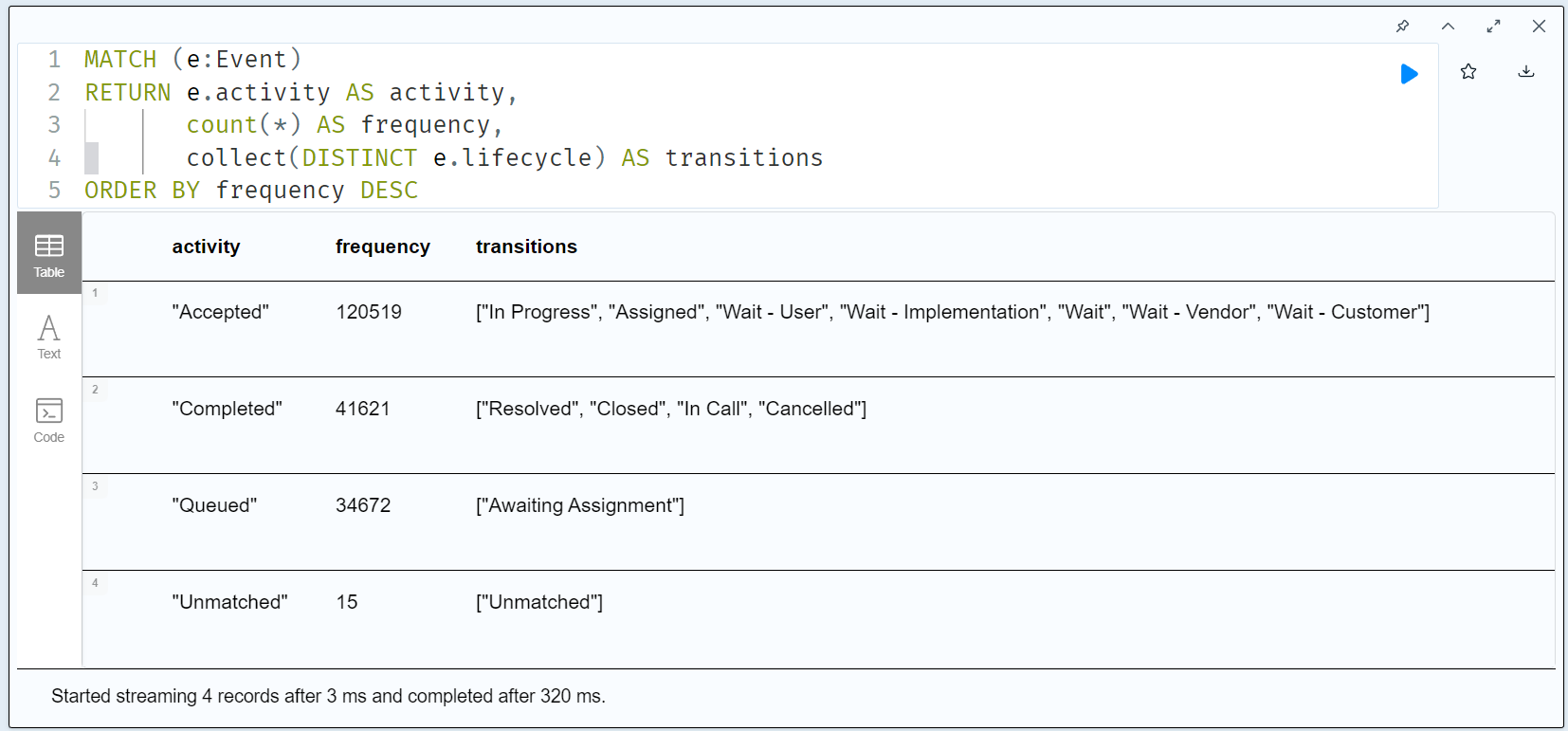Click the frequency column header
Image resolution: width=1568 pixels, height=731 pixels.
click(x=382, y=247)
